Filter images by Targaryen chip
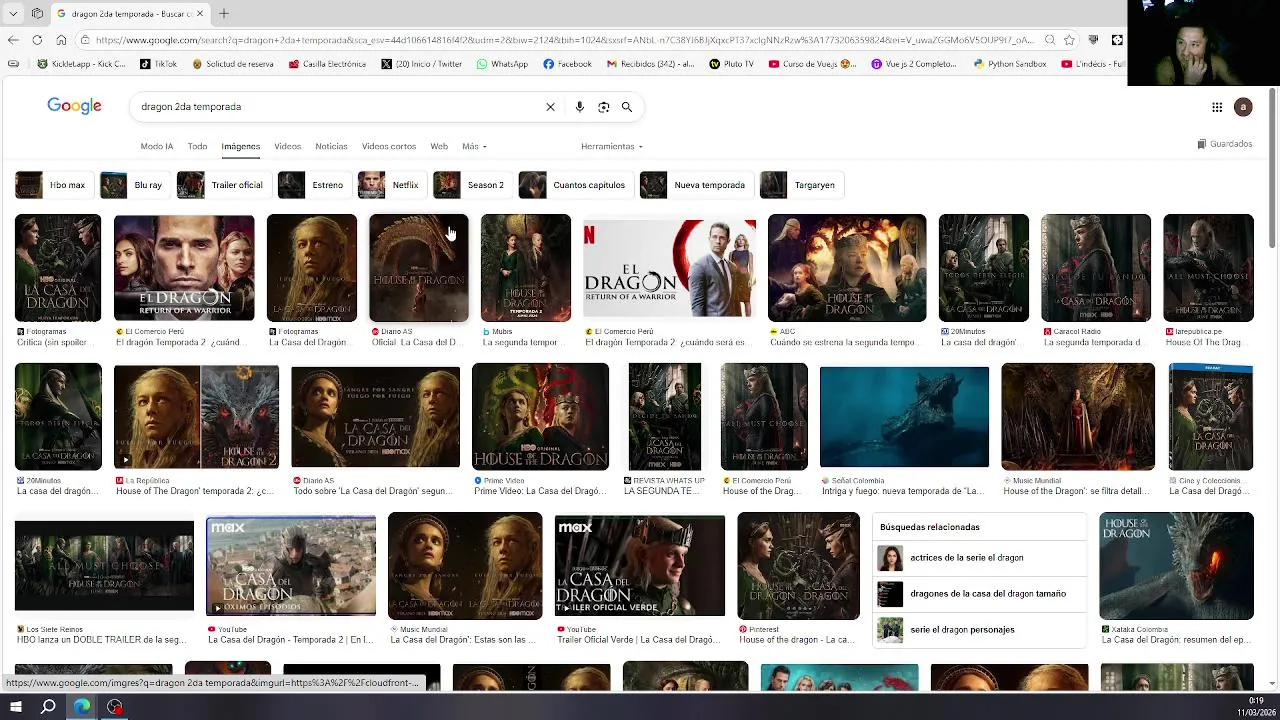 [x=800, y=185]
